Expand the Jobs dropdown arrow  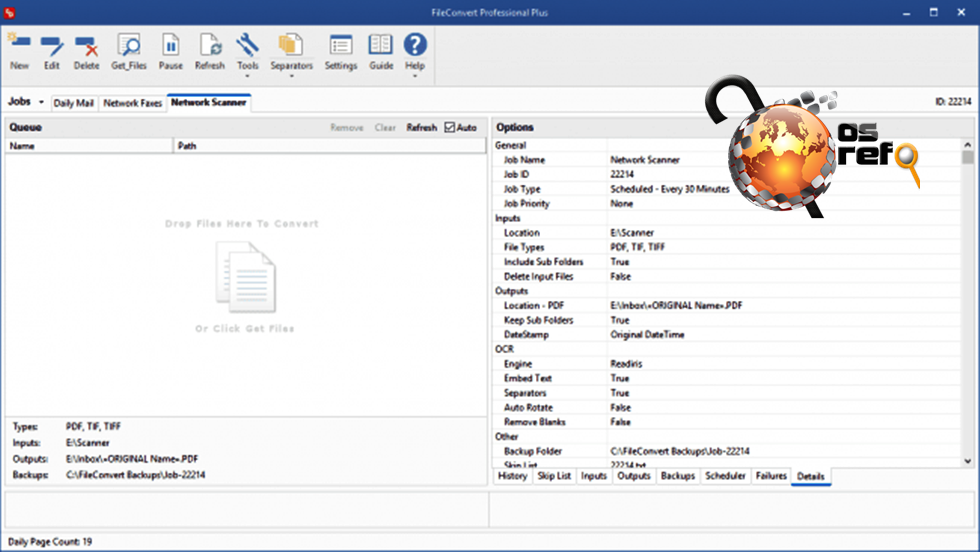[x=41, y=102]
